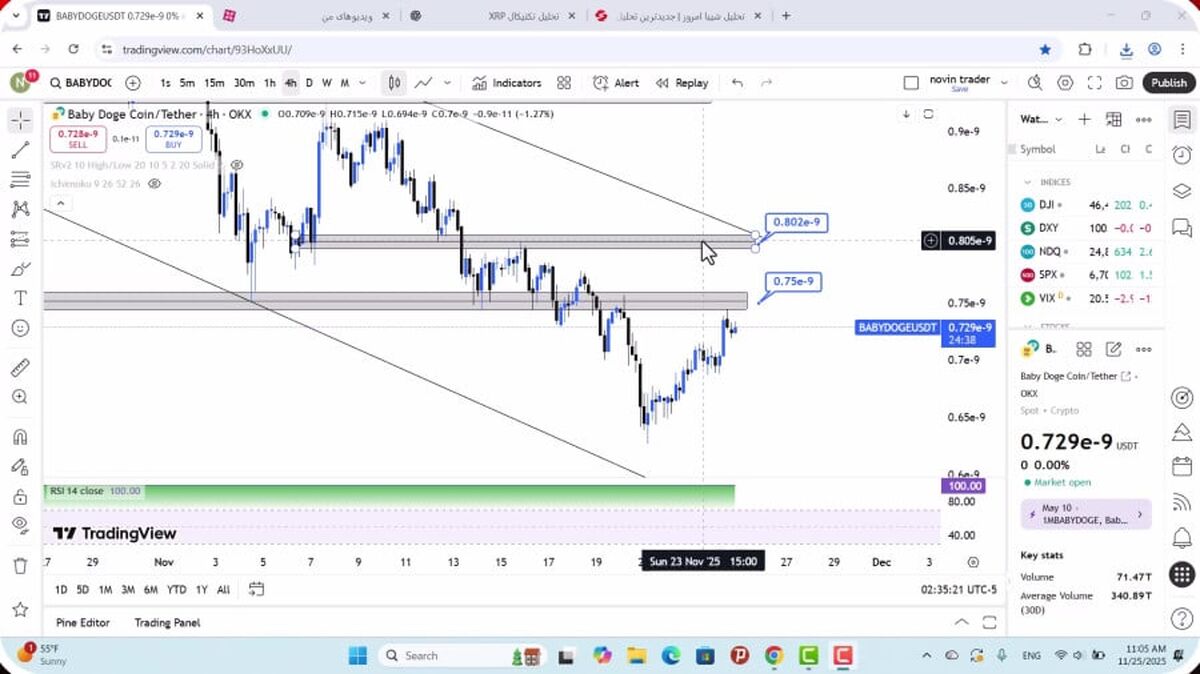This screenshot has width=1200, height=674.
Task: Open the Fibonacci retracement tools
Action: 20,179
